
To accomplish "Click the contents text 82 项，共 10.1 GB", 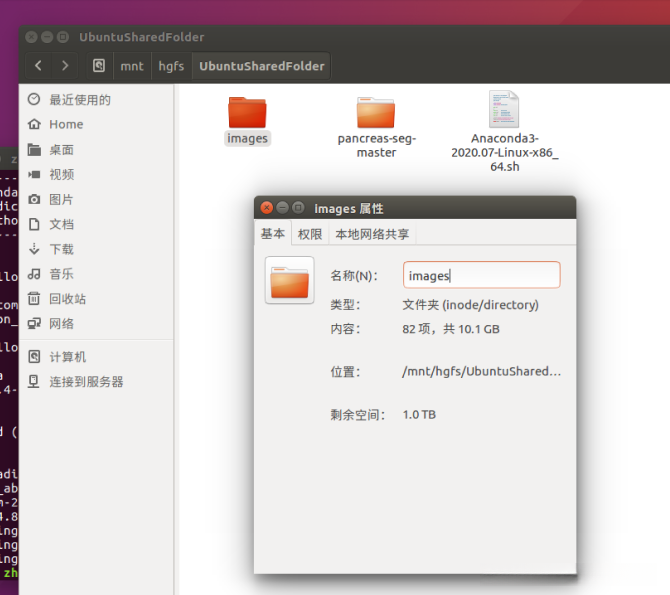I will click(451, 329).
